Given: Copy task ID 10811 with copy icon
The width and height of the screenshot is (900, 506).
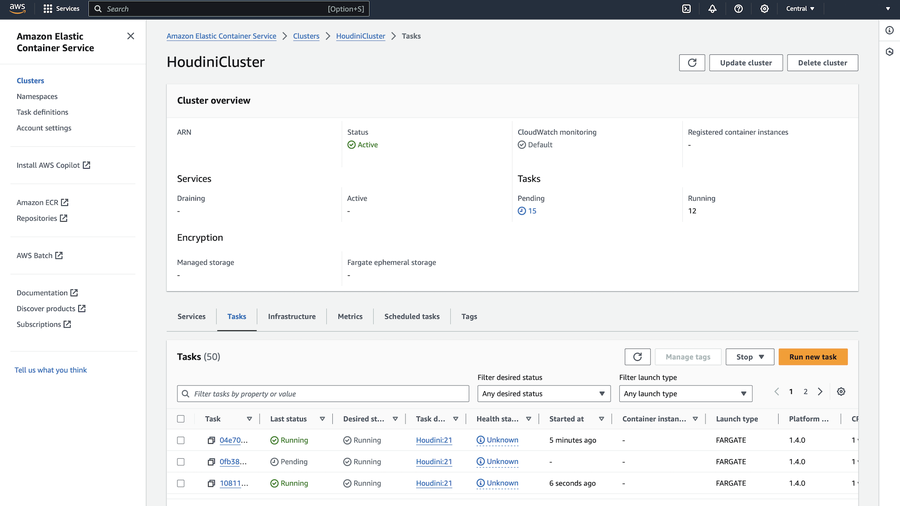Looking at the screenshot, I should [211, 484].
